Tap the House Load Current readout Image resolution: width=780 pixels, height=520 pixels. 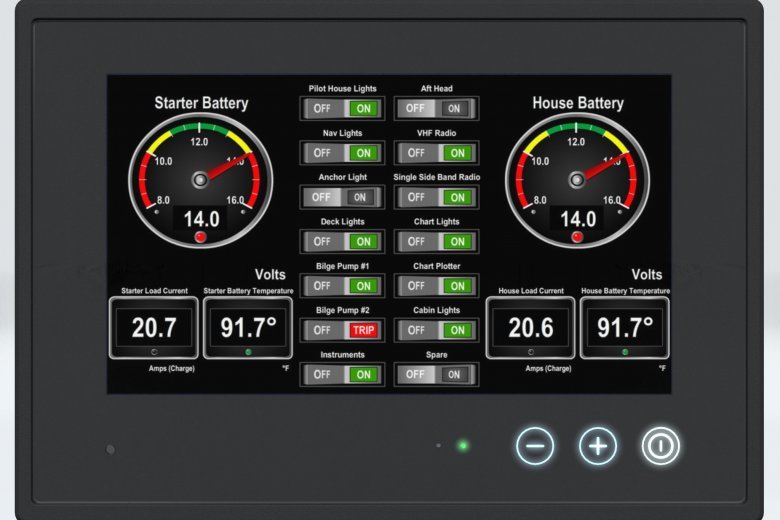530,327
